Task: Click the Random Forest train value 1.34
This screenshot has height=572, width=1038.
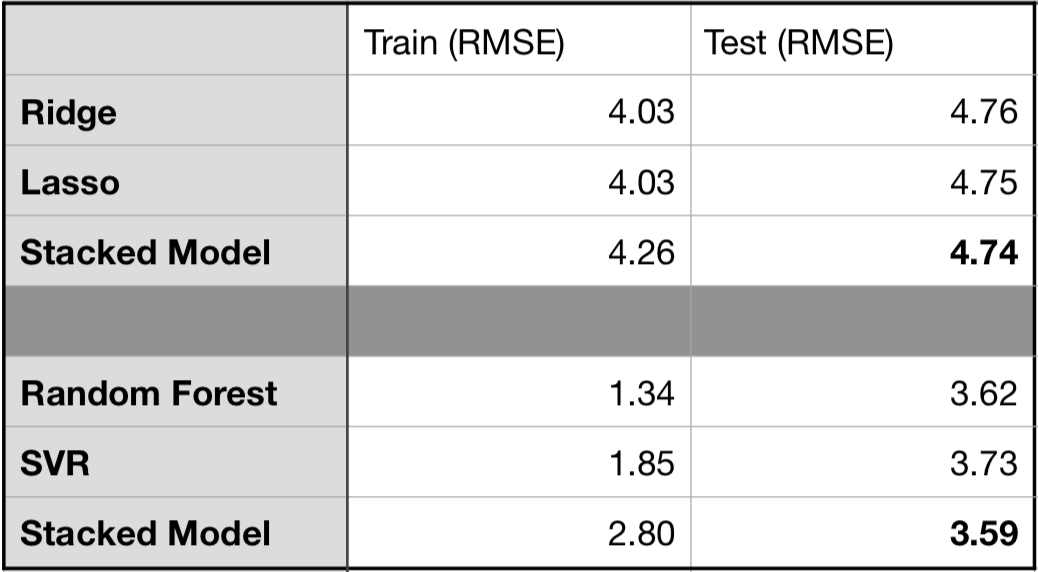Action: [x=641, y=393]
